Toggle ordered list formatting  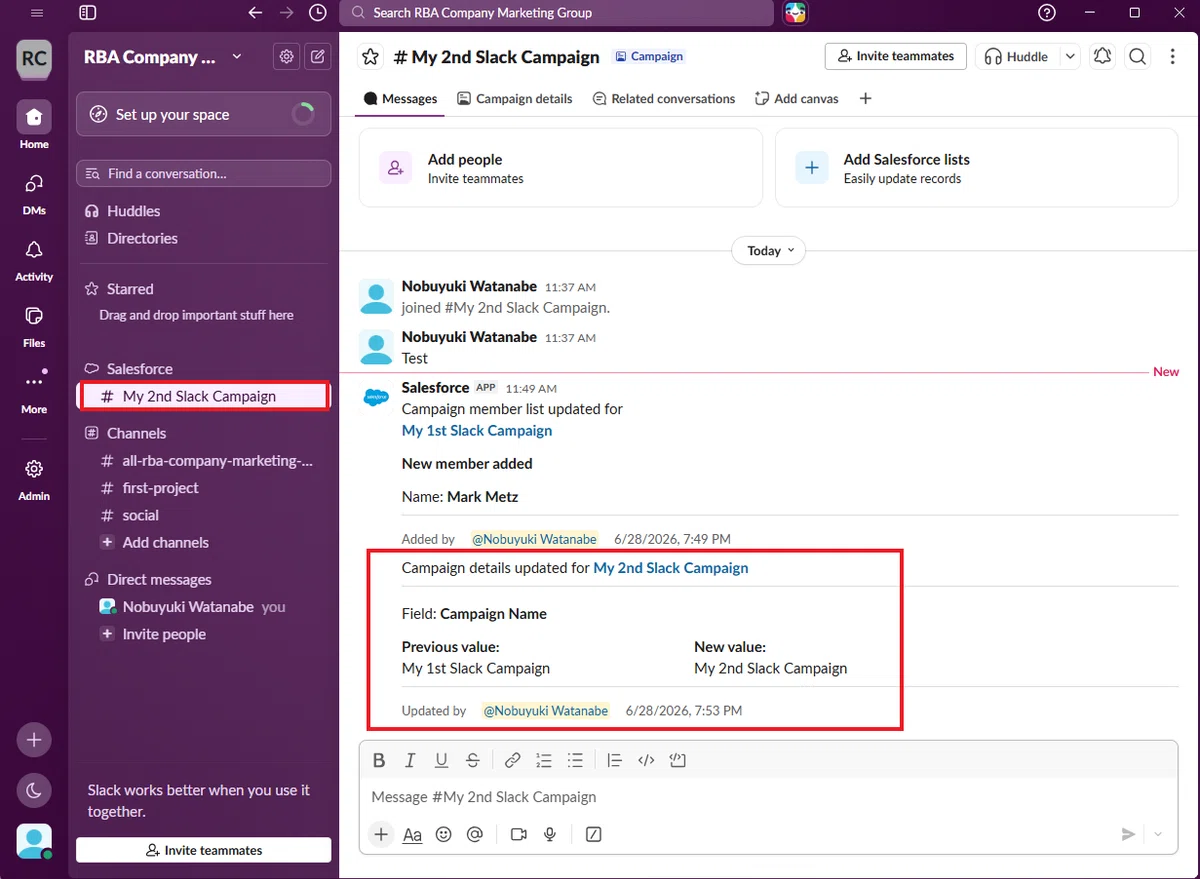[543, 760]
